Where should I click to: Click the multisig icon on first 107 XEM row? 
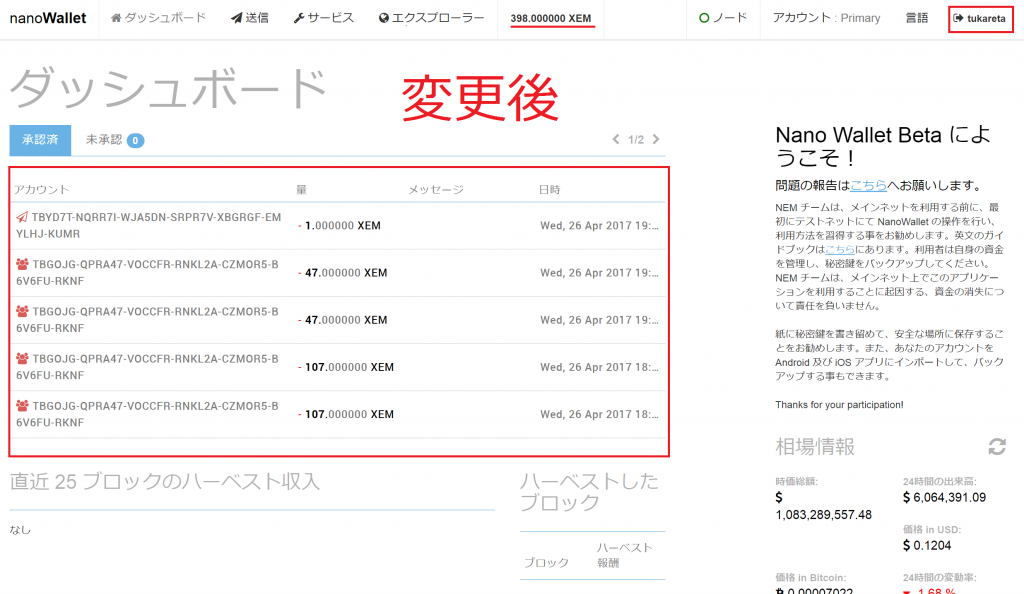(x=22, y=358)
